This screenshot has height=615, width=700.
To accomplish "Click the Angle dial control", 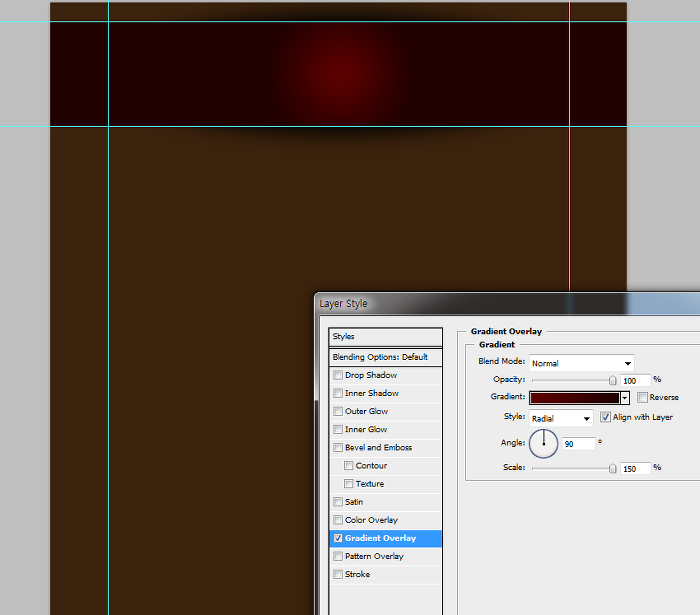I will [543, 444].
